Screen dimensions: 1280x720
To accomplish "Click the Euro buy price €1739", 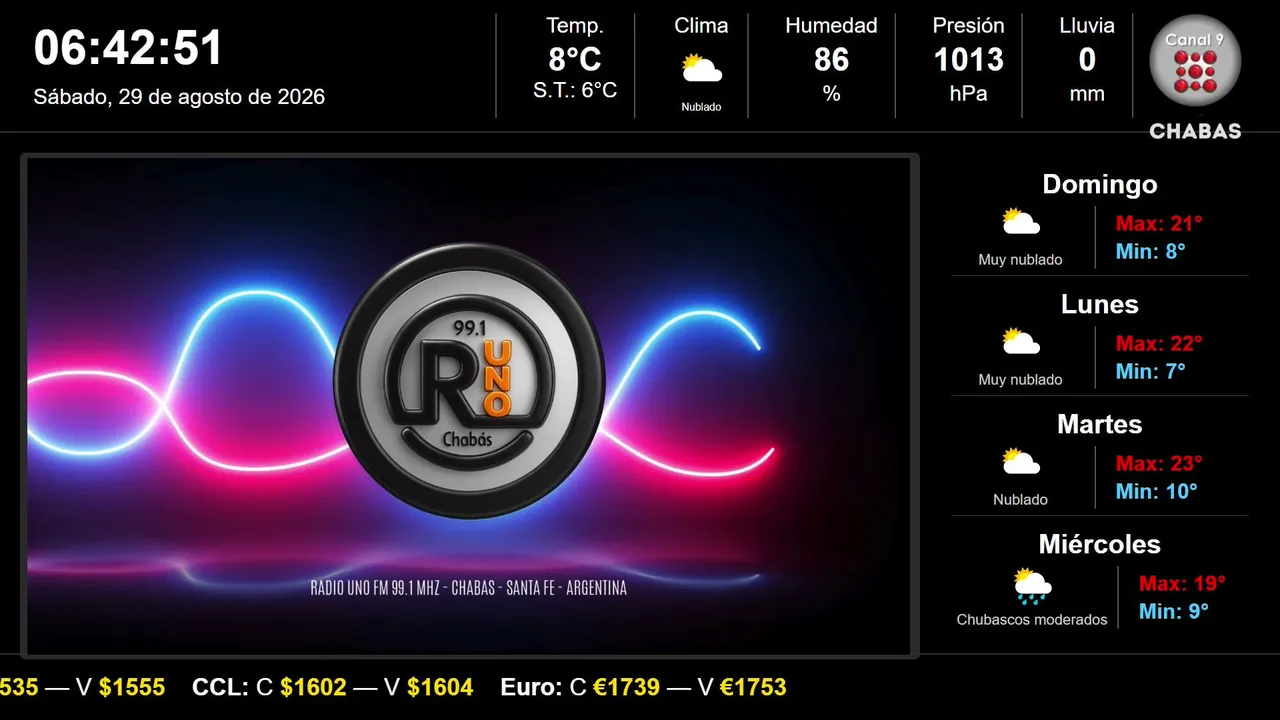I will click(x=626, y=687).
